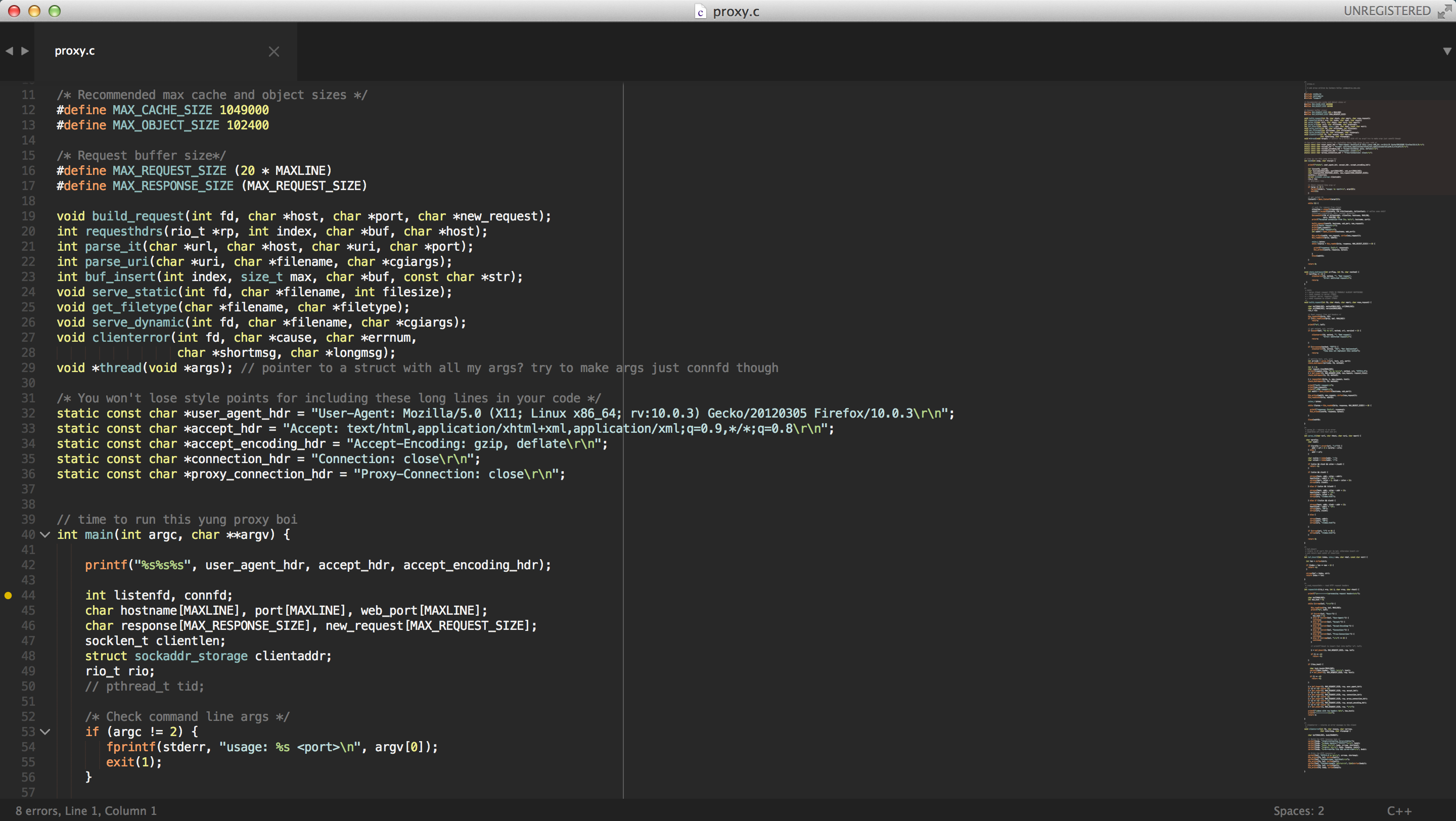Click the exit(1); statement
Viewport: 1456px width, 821px height.
point(134,762)
